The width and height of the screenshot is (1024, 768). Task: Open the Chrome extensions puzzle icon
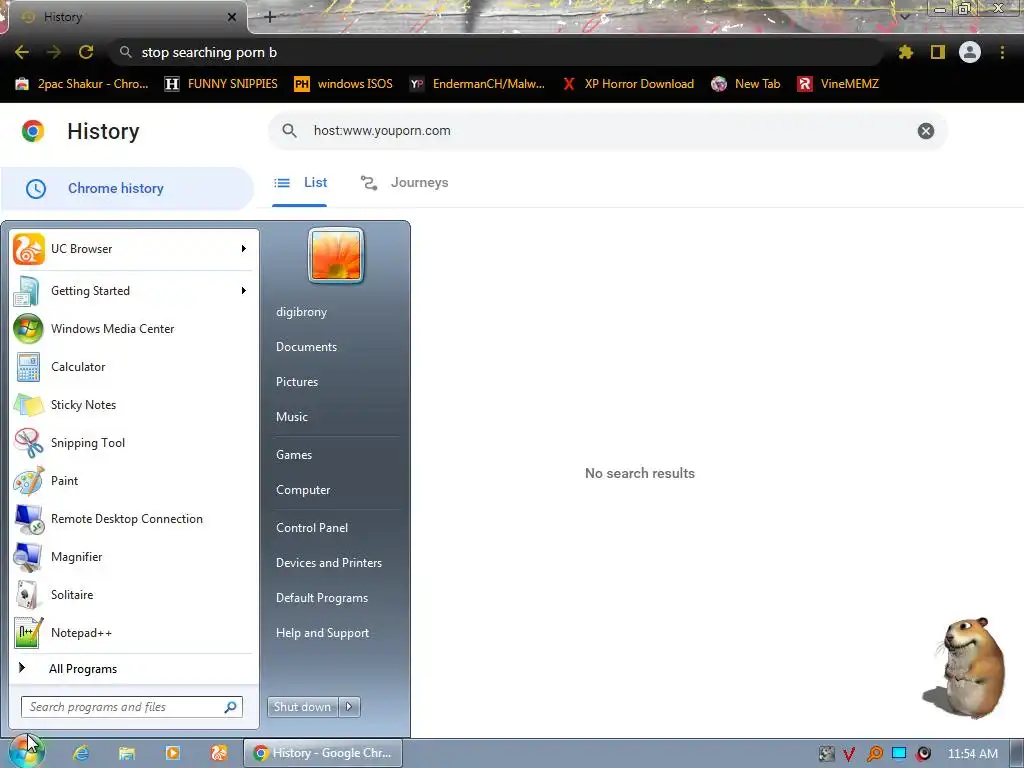tap(905, 52)
